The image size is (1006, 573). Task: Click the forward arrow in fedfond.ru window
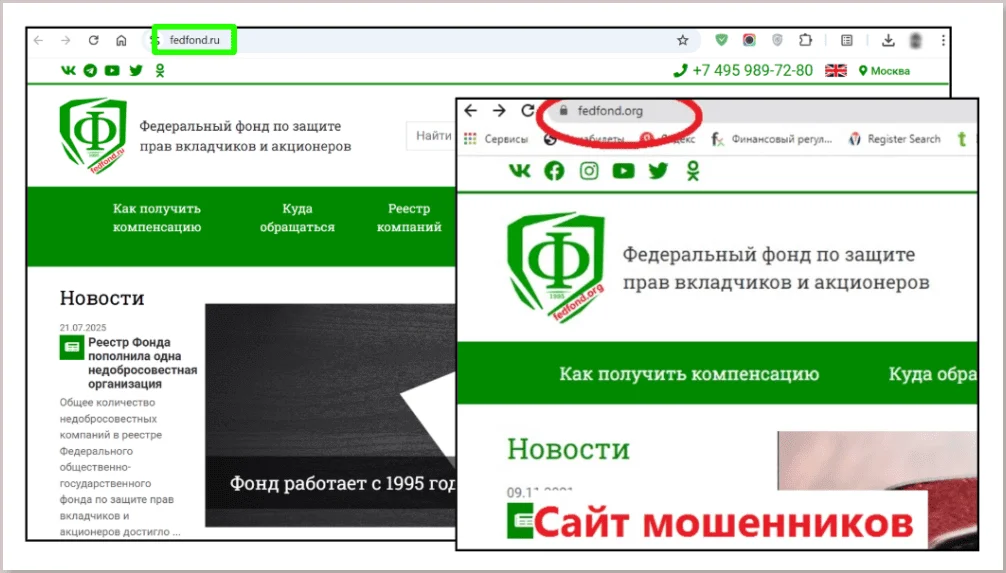[65, 40]
